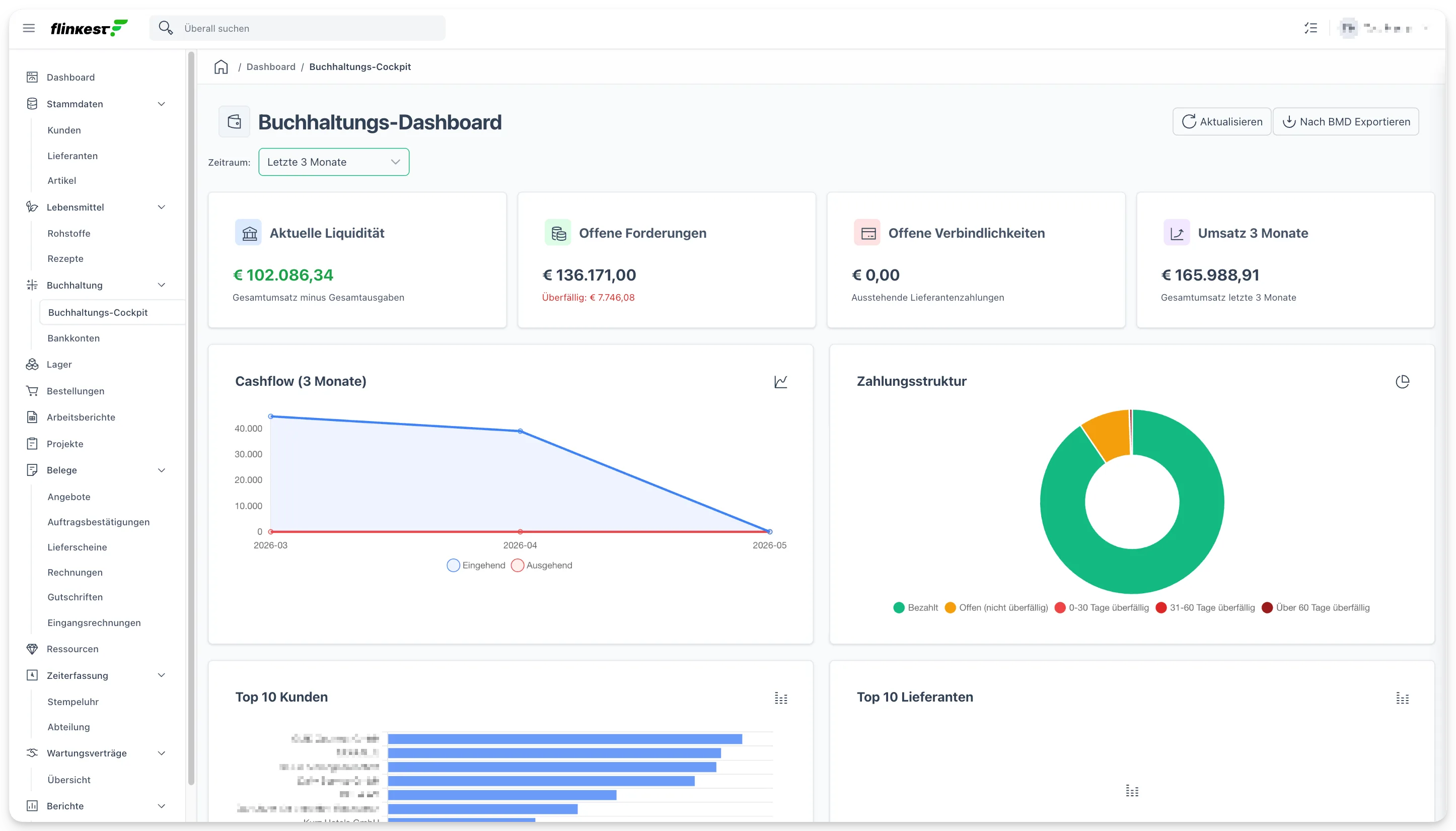Click the card icon on Offene Verbindlichkeiten
1456x831 pixels.
coord(867,233)
